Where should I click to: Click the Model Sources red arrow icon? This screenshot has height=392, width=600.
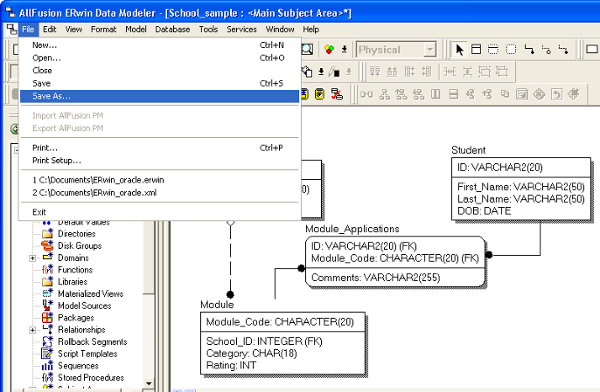[x=47, y=305]
